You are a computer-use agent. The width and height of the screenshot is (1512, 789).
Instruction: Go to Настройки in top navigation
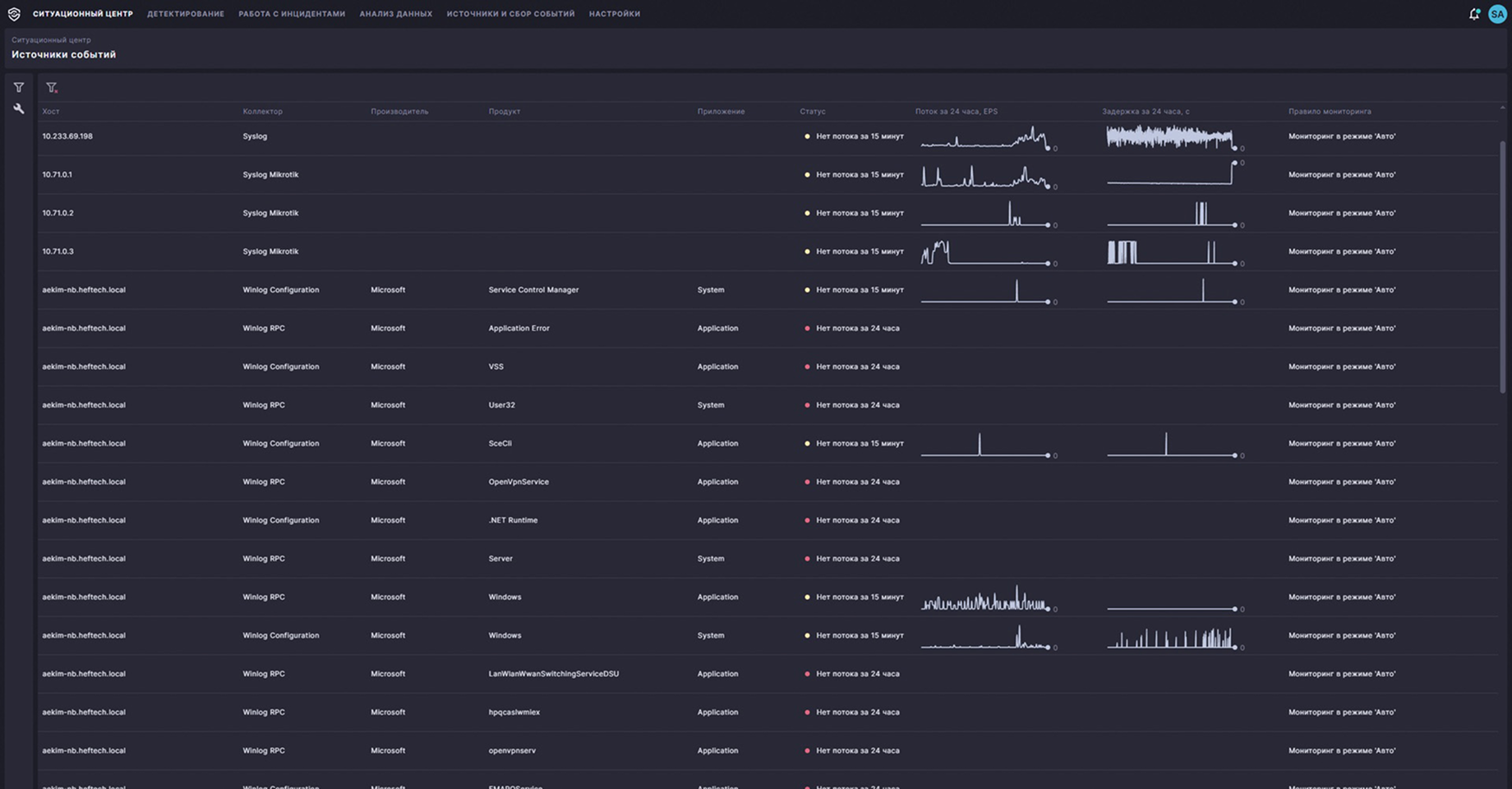click(x=614, y=14)
